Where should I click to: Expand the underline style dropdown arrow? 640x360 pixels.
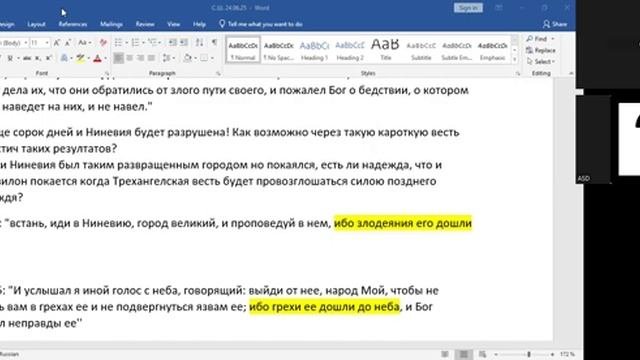click(18, 58)
